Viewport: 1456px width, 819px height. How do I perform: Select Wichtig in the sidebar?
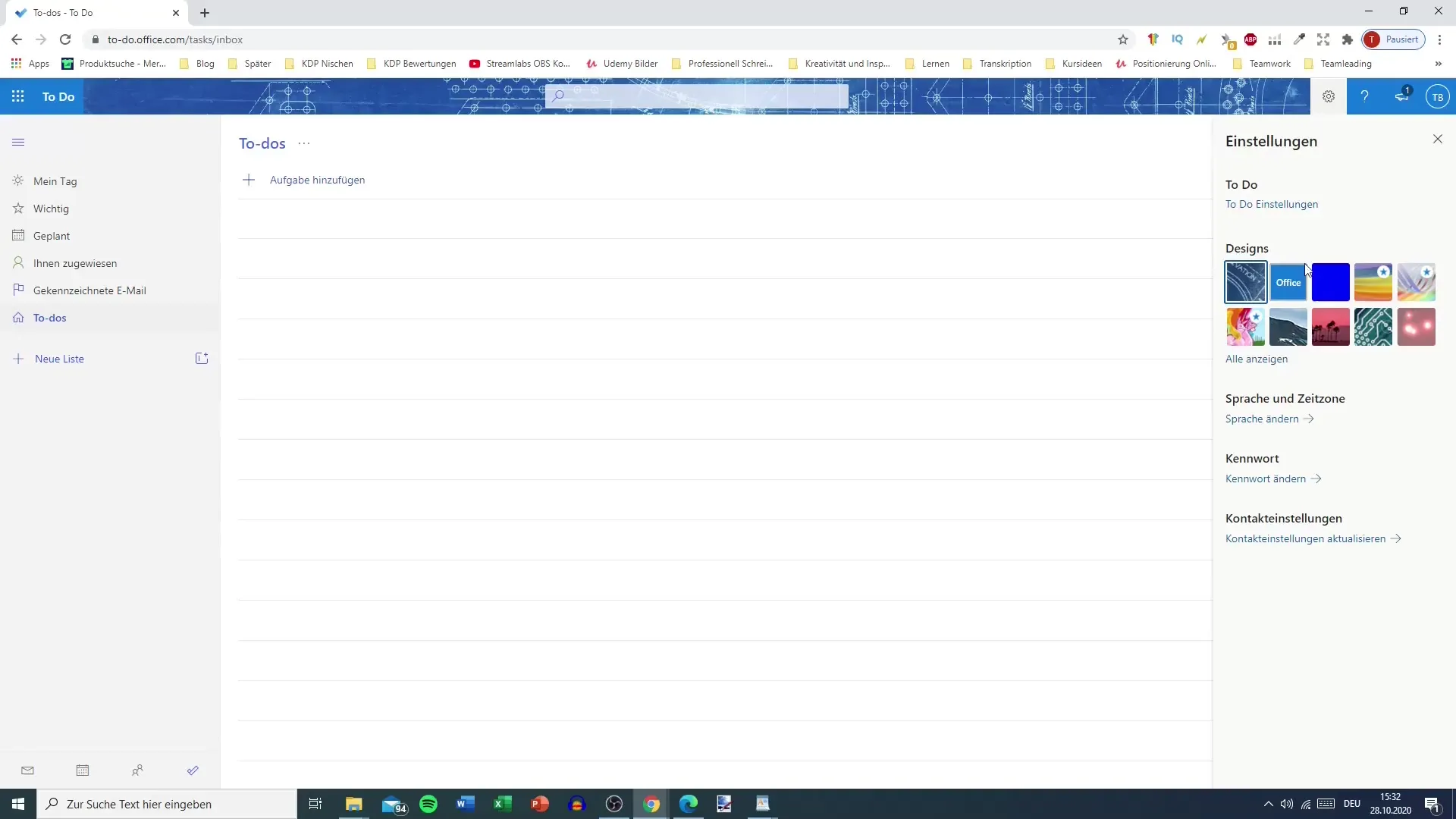[110, 209]
